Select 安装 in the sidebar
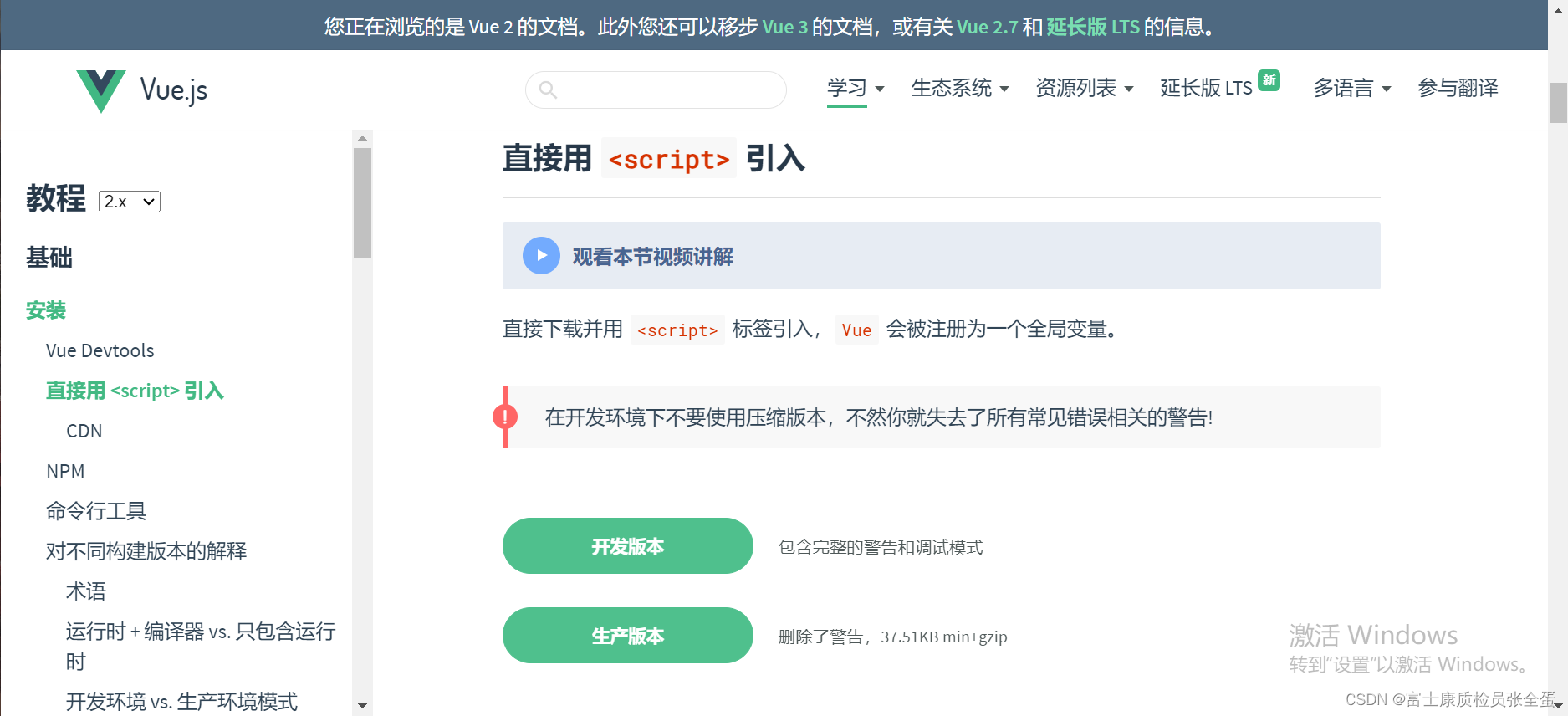The width and height of the screenshot is (1568, 716). (x=46, y=310)
